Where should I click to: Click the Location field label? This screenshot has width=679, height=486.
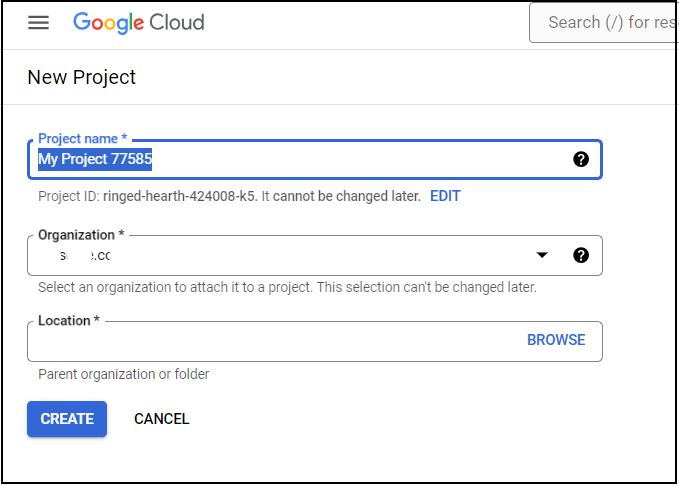tap(69, 321)
